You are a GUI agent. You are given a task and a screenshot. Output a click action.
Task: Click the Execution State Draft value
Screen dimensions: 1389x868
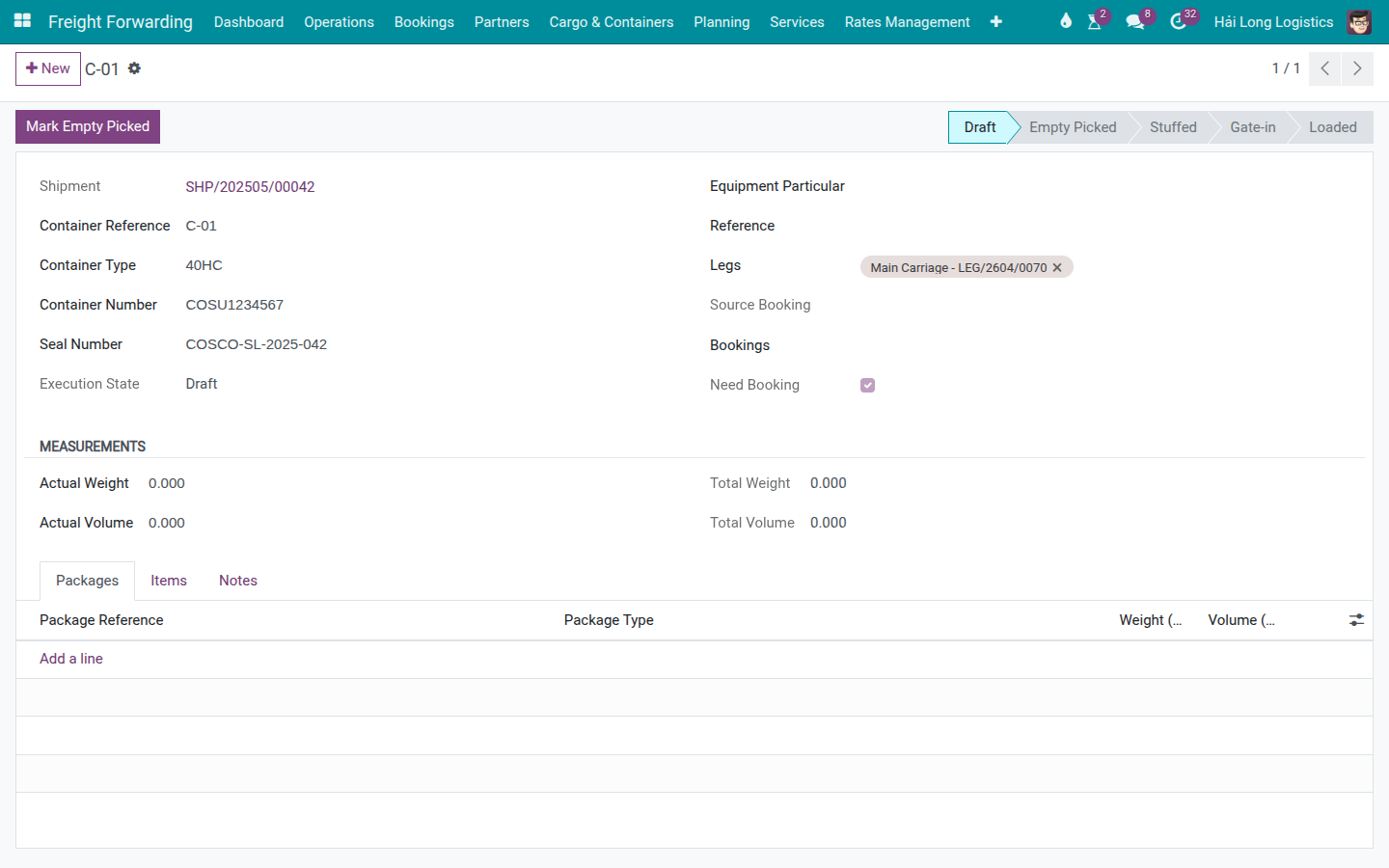[202, 384]
